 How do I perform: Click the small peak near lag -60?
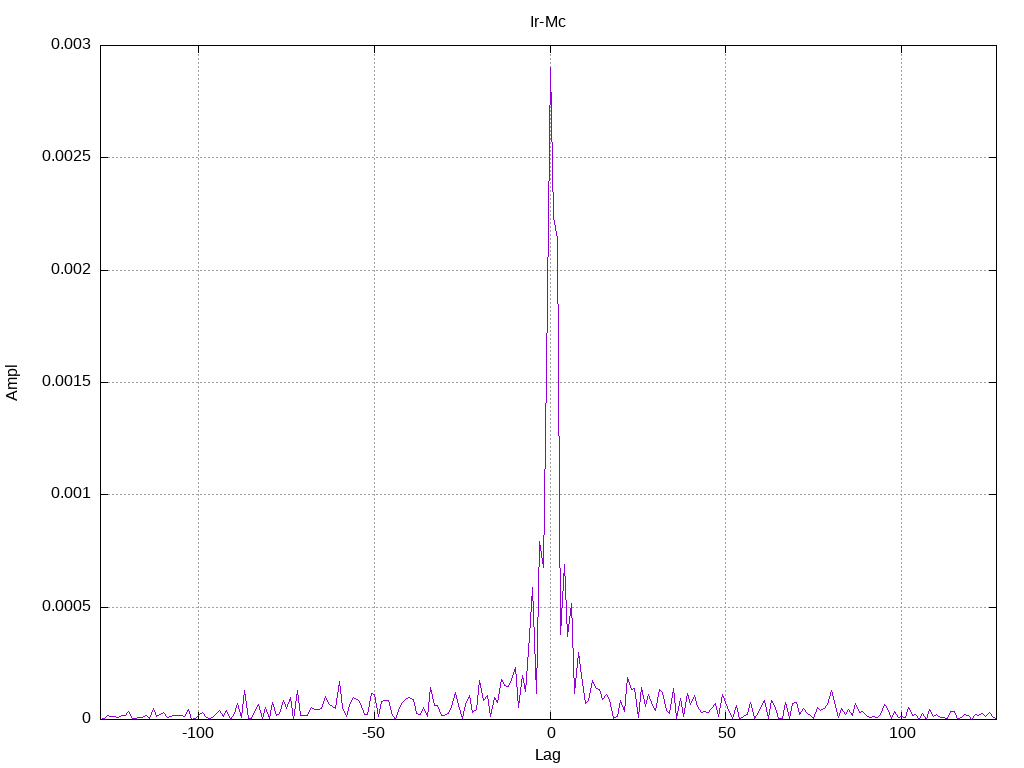point(340,682)
